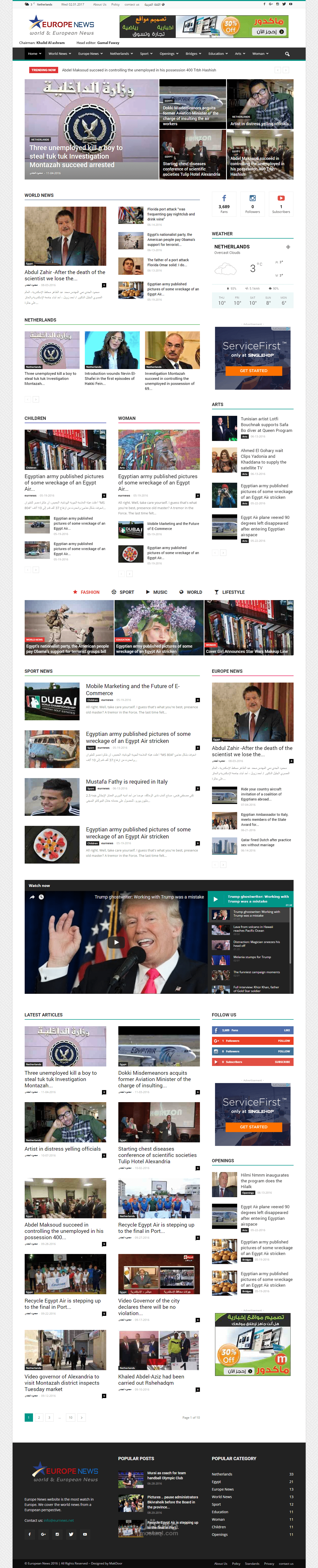
Task: Click the Google Plus FOLLOW bar in Follow Us
Action: click(253, 1040)
